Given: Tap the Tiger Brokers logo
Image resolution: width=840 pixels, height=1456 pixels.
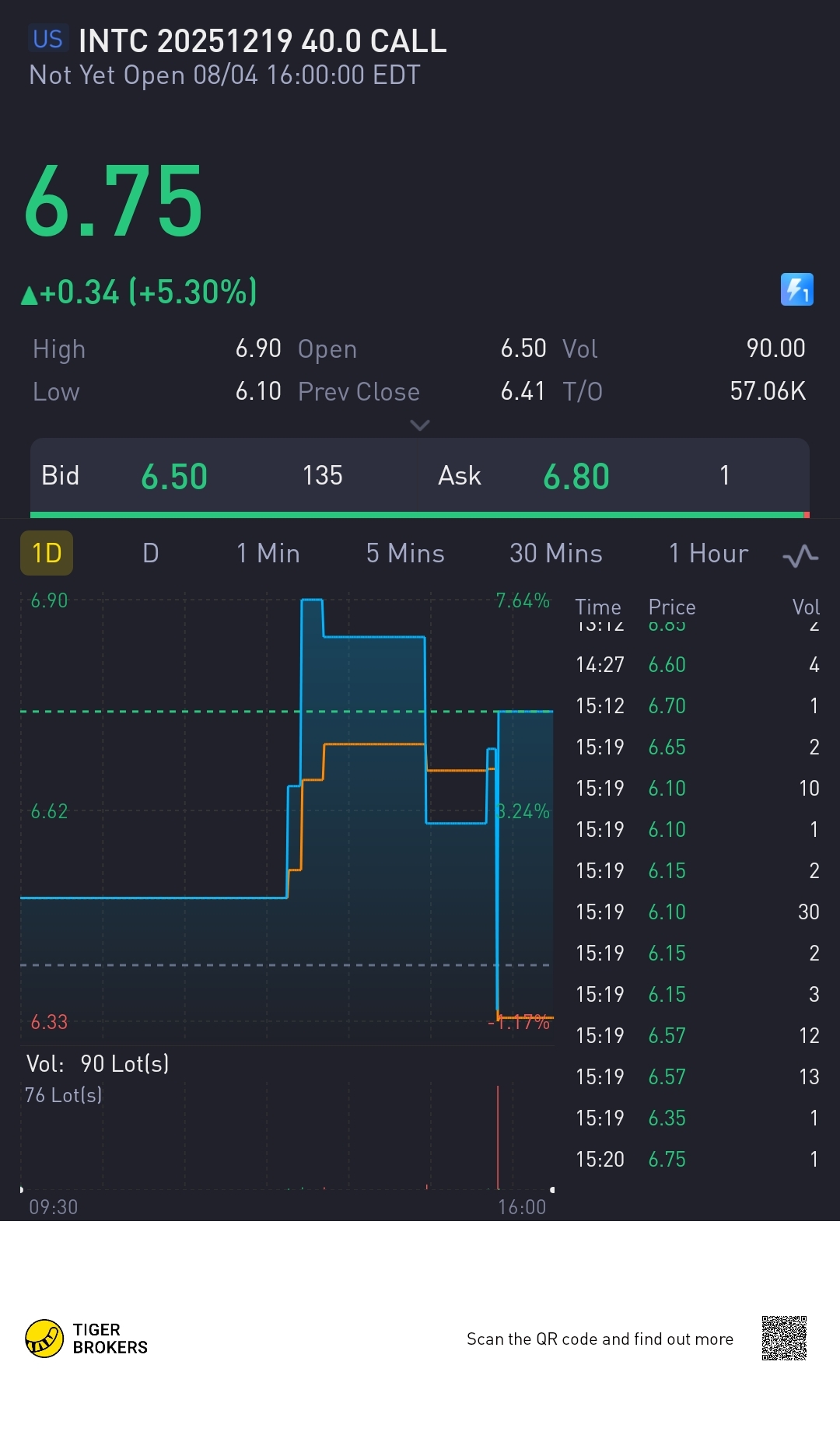Looking at the screenshot, I should (86, 1338).
